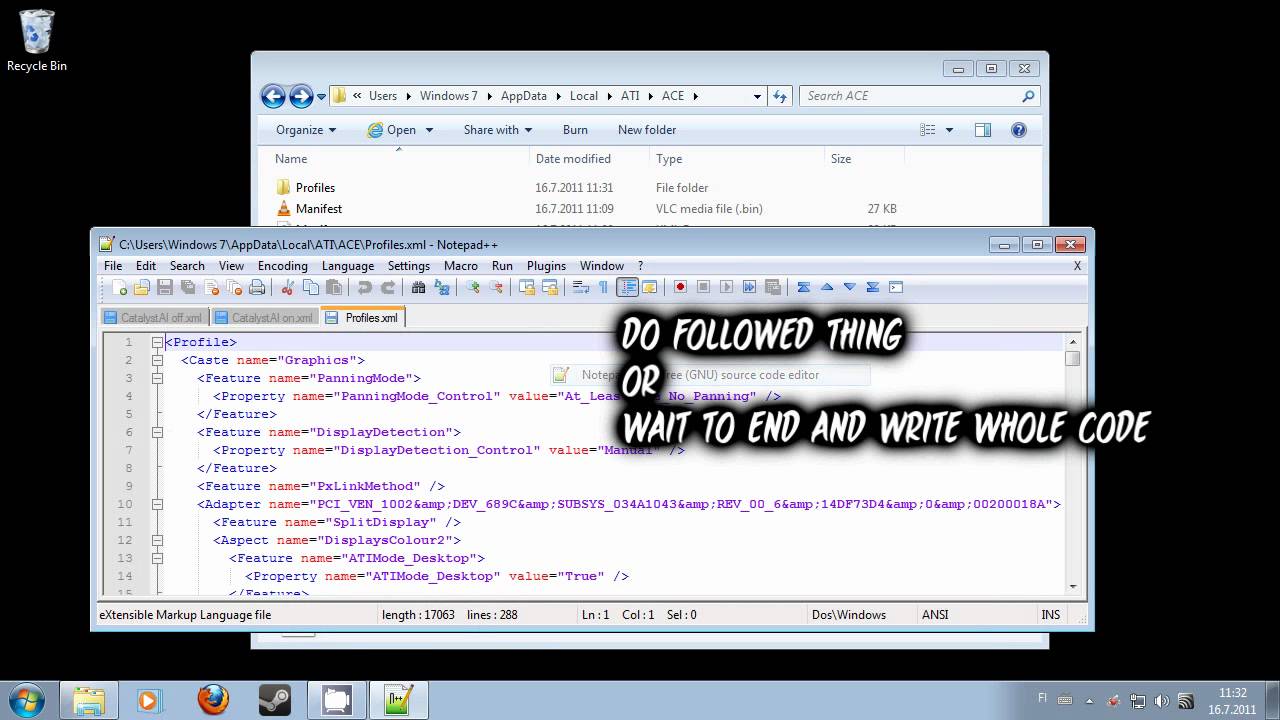Image resolution: width=1280 pixels, height=720 pixels.
Task: Click the Redo arrow icon
Action: point(388,287)
